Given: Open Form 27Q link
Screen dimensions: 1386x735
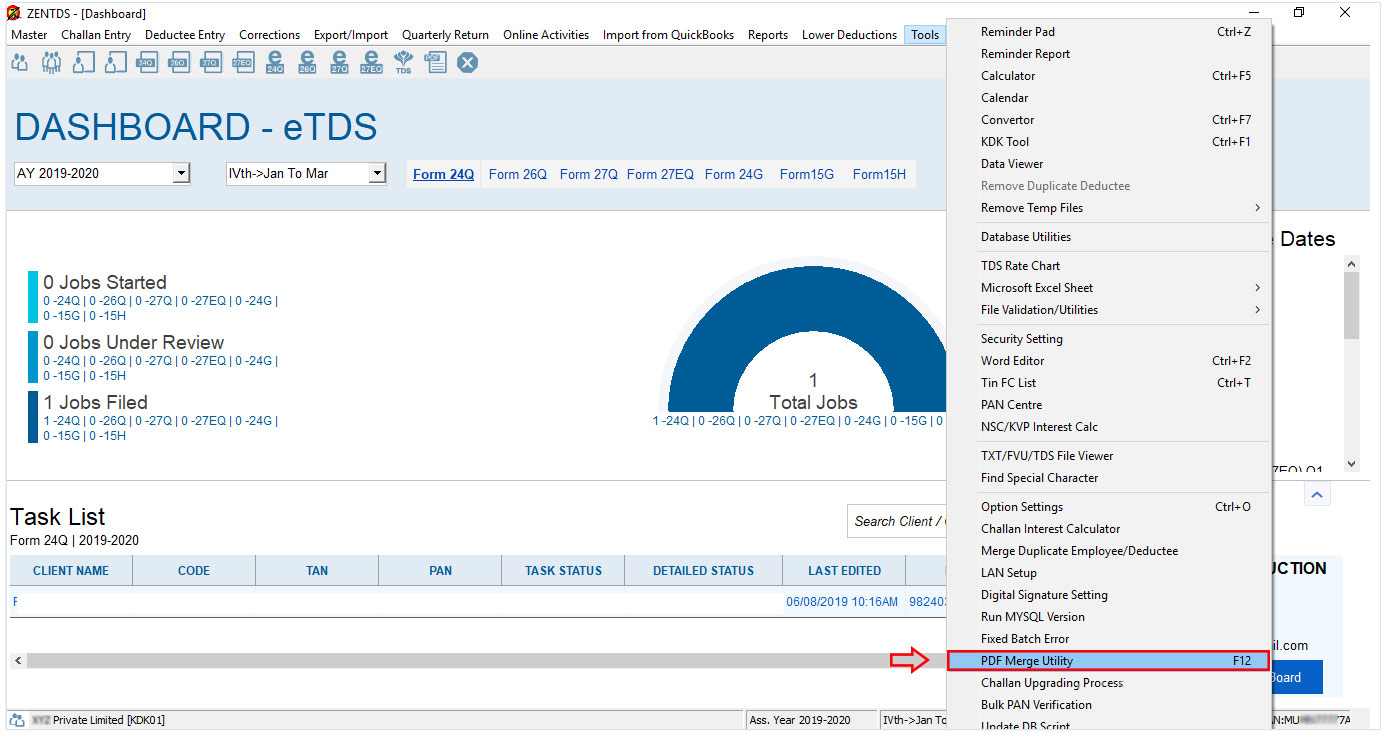Looking at the screenshot, I should (x=589, y=174).
